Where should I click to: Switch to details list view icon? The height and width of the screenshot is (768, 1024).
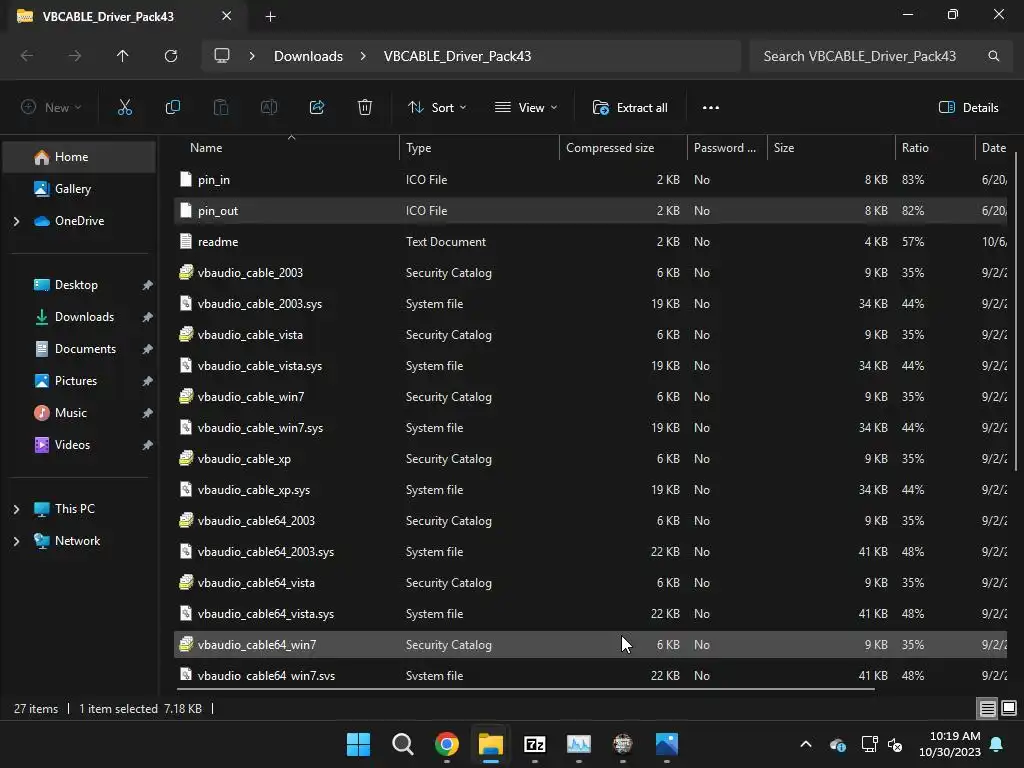tap(987, 708)
